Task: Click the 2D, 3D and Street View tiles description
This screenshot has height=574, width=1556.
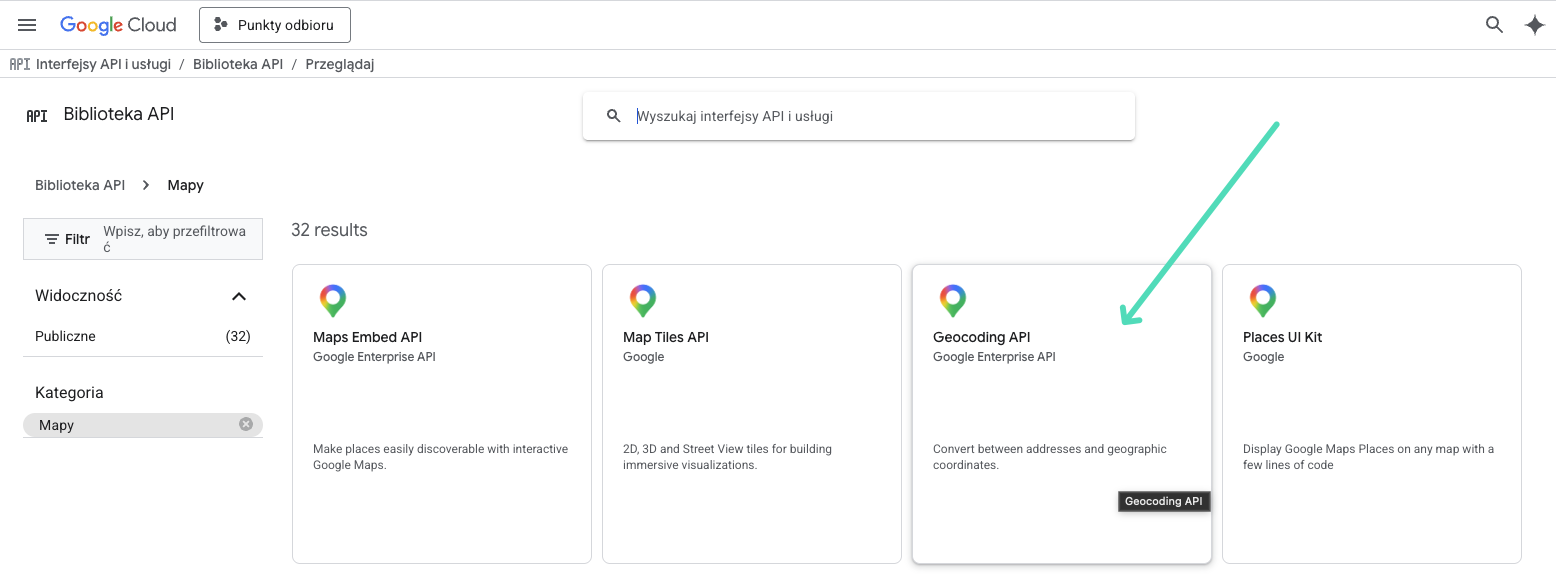Action: (x=727, y=457)
